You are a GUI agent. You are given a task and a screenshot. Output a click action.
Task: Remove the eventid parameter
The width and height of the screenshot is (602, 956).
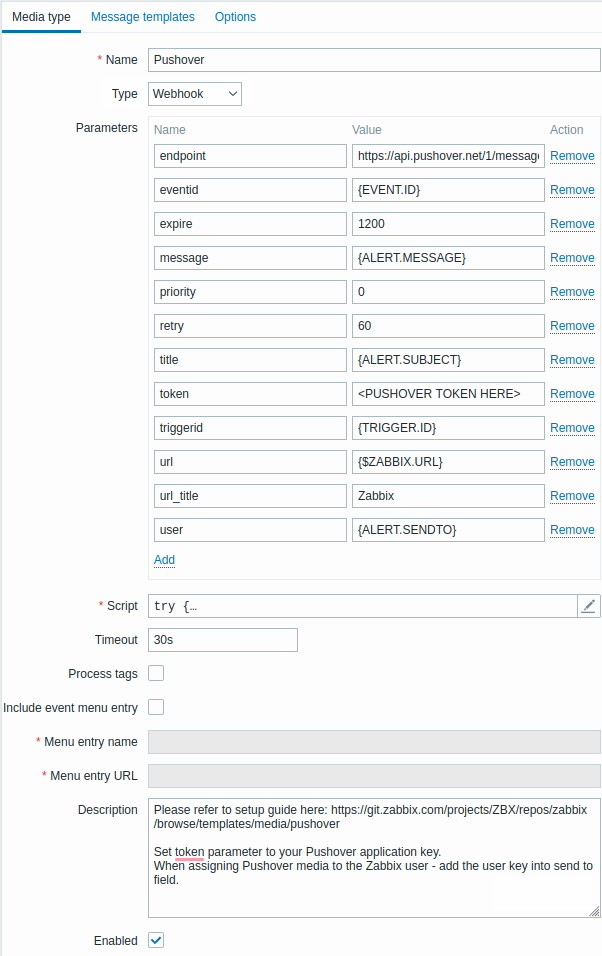[x=572, y=190]
